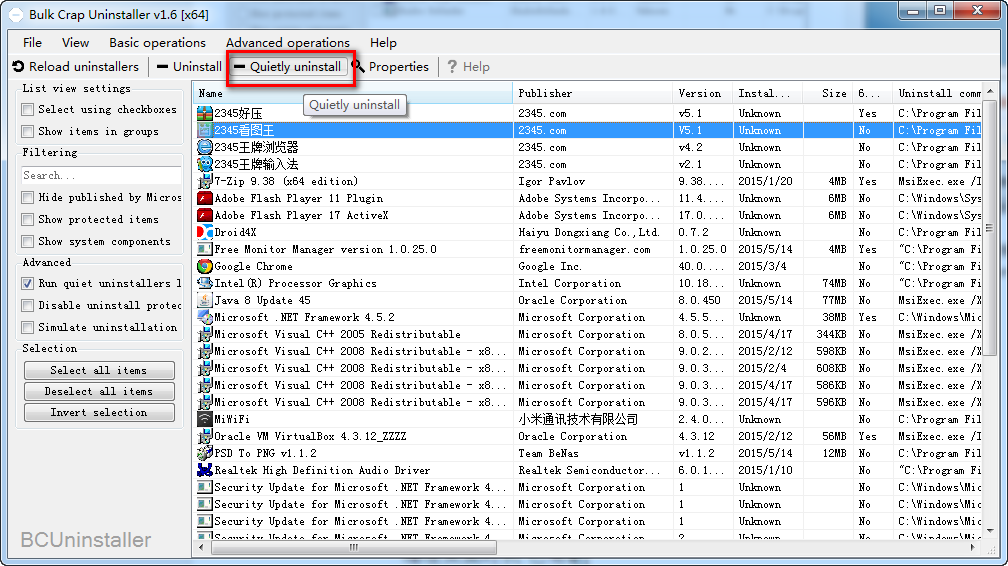The width and height of the screenshot is (1008, 566).
Task: Click the Realtek Audio Driver icon
Action: coord(204,470)
